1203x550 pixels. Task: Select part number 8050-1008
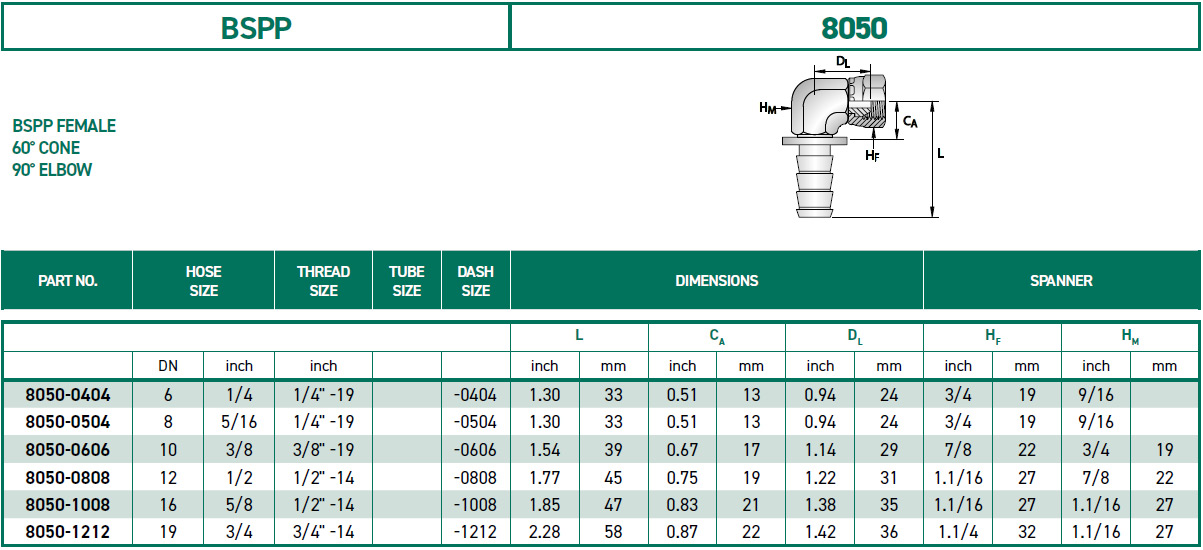coord(68,505)
